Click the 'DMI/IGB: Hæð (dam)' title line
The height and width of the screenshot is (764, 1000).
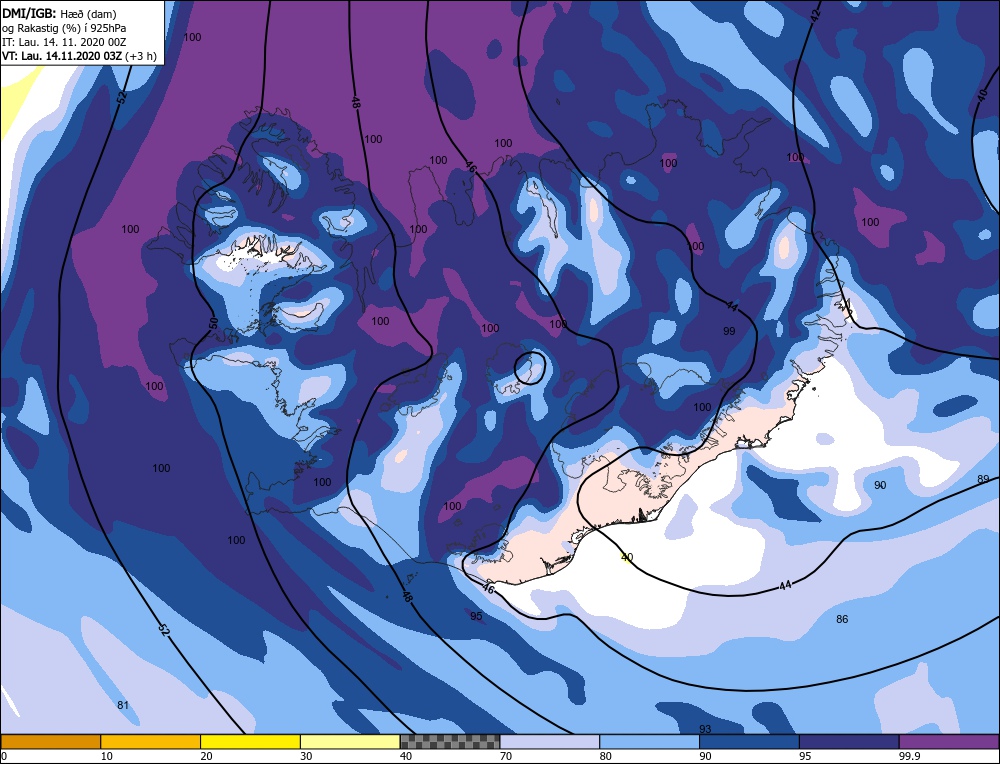59,13
